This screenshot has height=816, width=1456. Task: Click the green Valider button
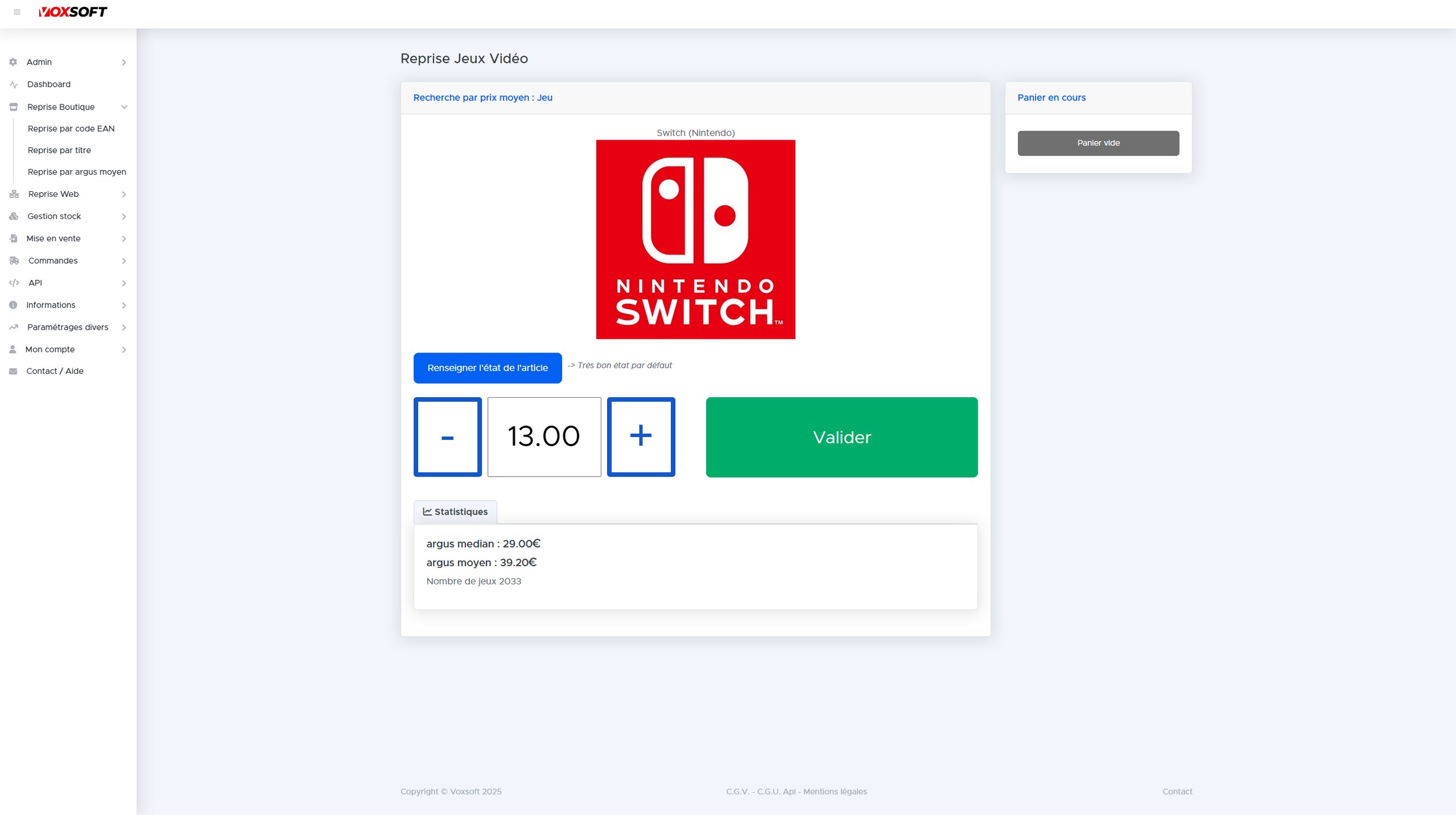click(x=841, y=437)
